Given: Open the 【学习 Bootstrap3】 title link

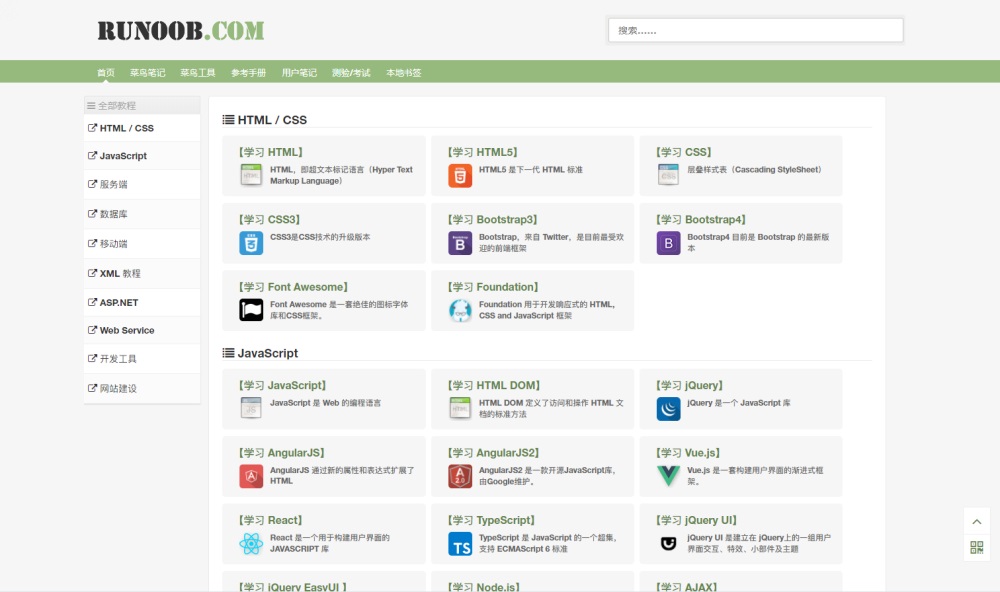Looking at the screenshot, I should click(x=493, y=219).
